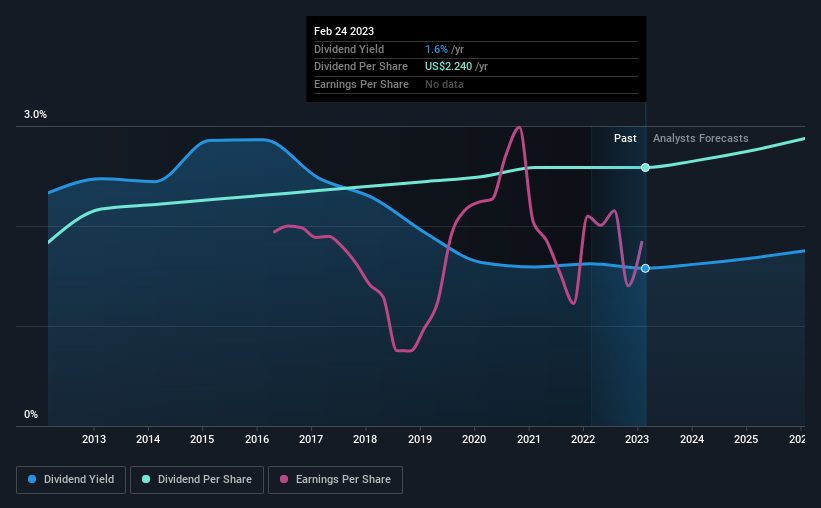Click the 2016 year label on the axis
The image size is (821, 508).
(x=257, y=439)
